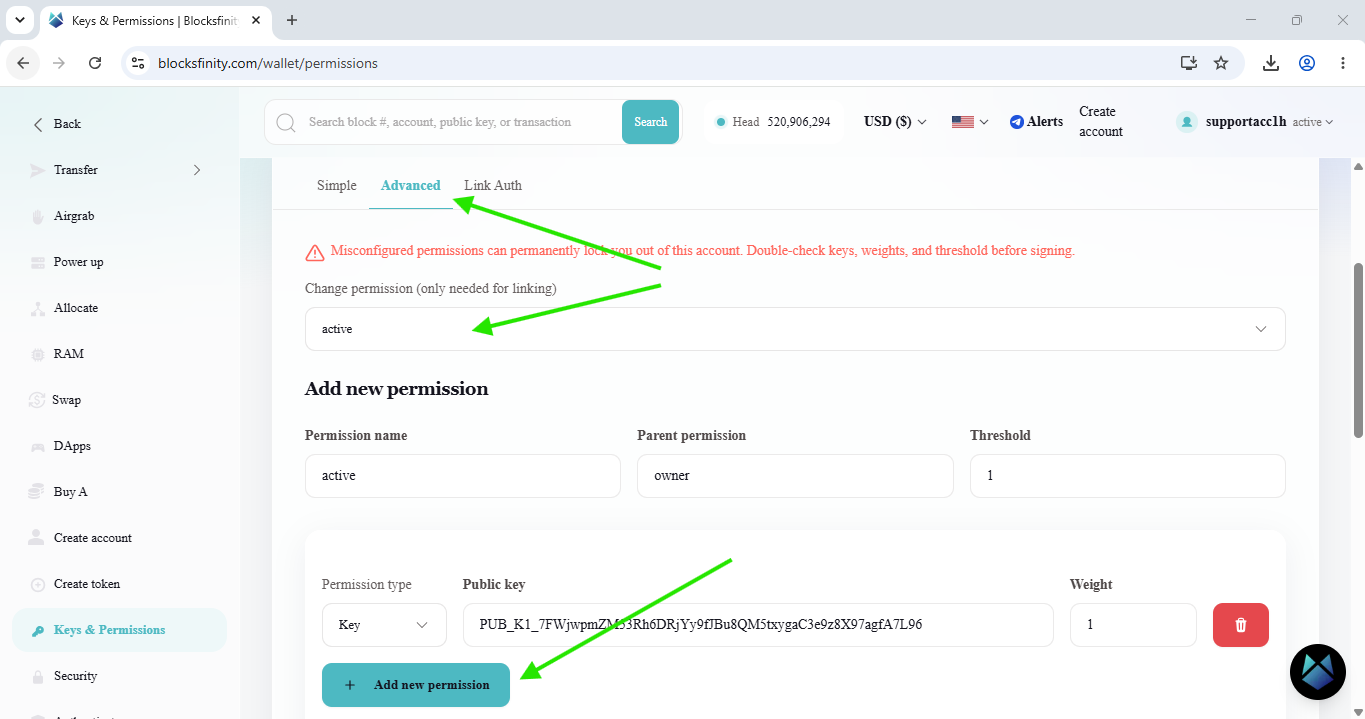
Task: Click the browser address bar URL
Action: [x=268, y=63]
